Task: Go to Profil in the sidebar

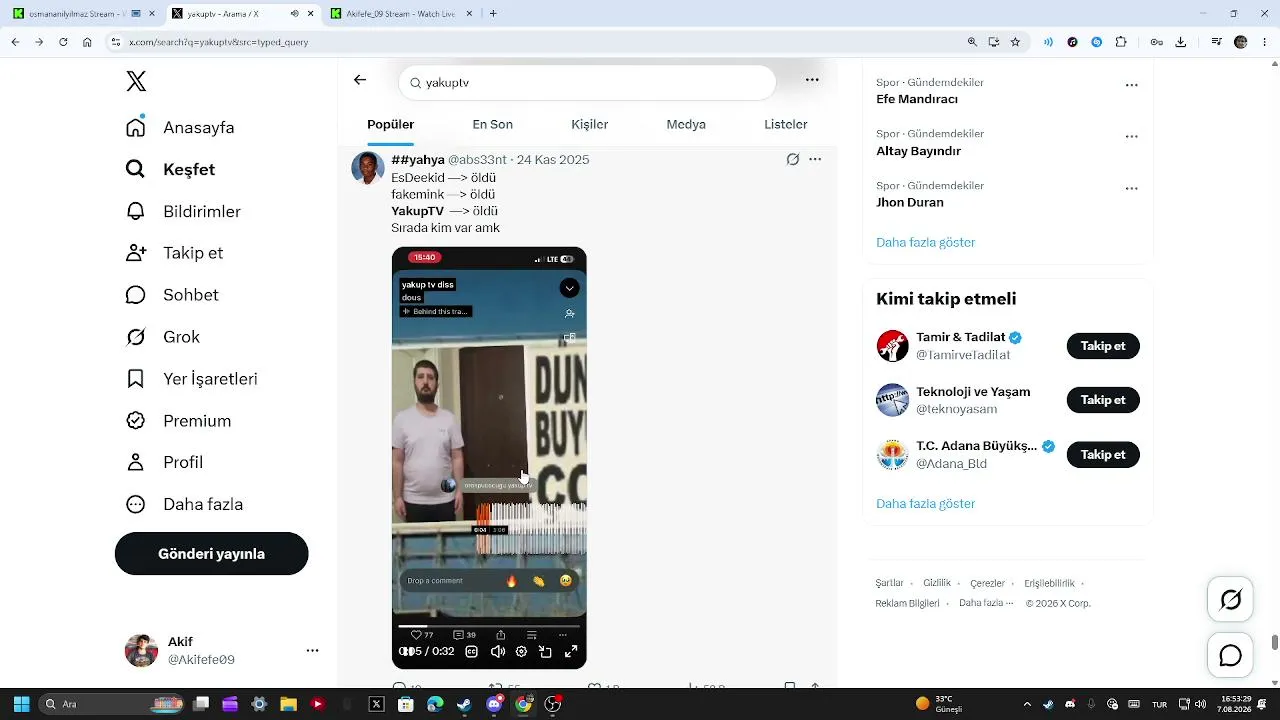Action: pyautogui.click(x=164, y=462)
